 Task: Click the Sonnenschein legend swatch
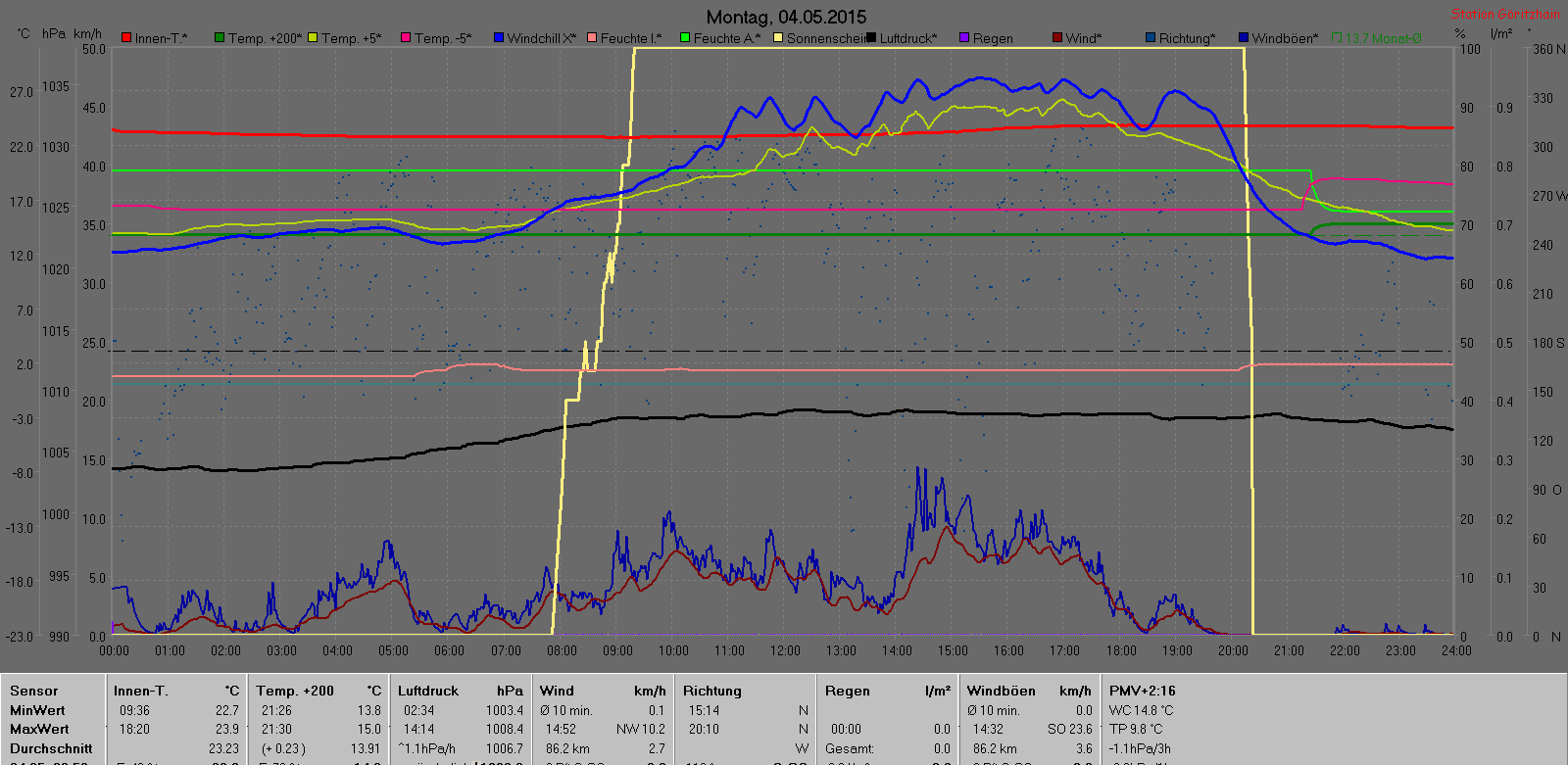point(778,38)
